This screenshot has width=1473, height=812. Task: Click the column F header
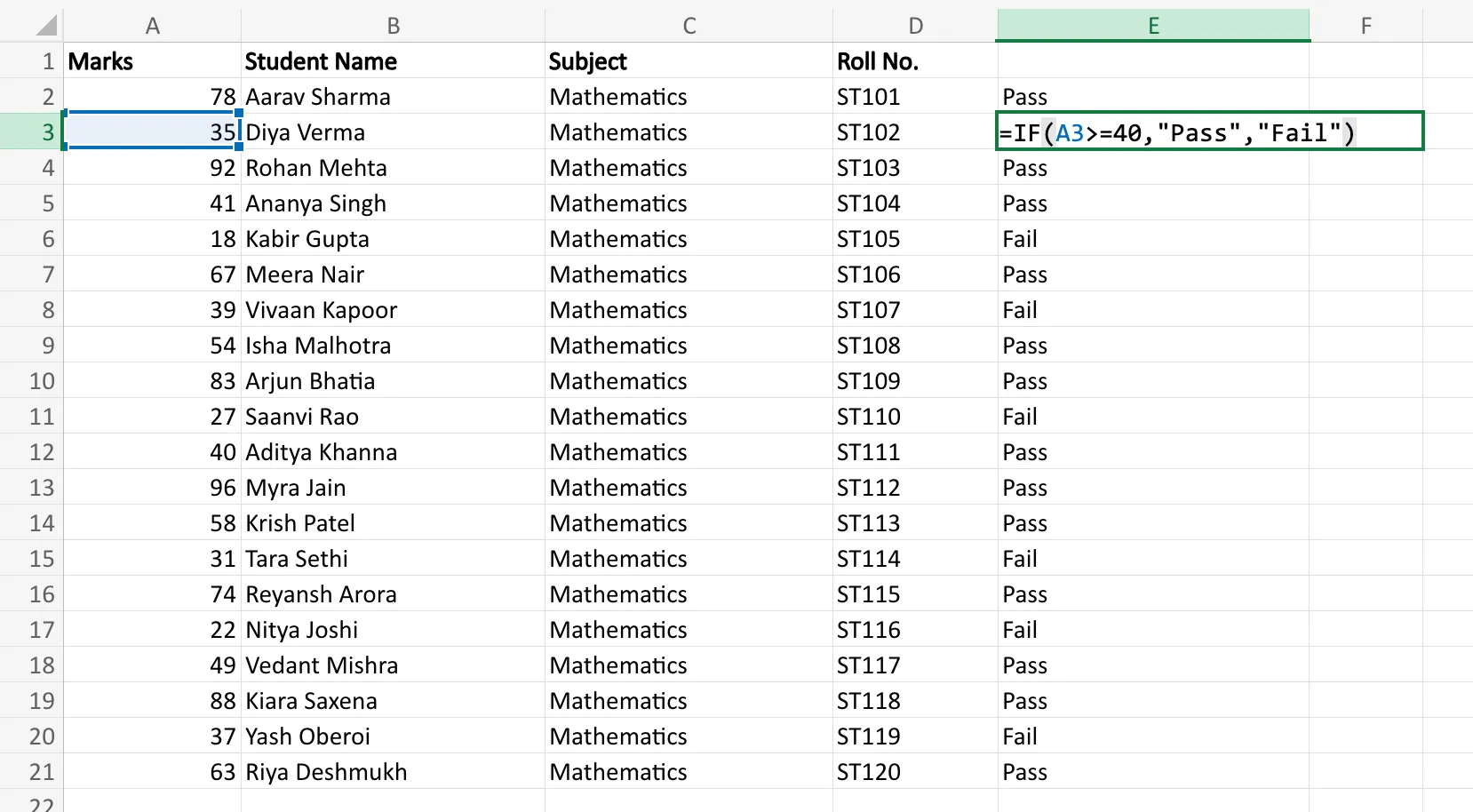coord(1366,25)
